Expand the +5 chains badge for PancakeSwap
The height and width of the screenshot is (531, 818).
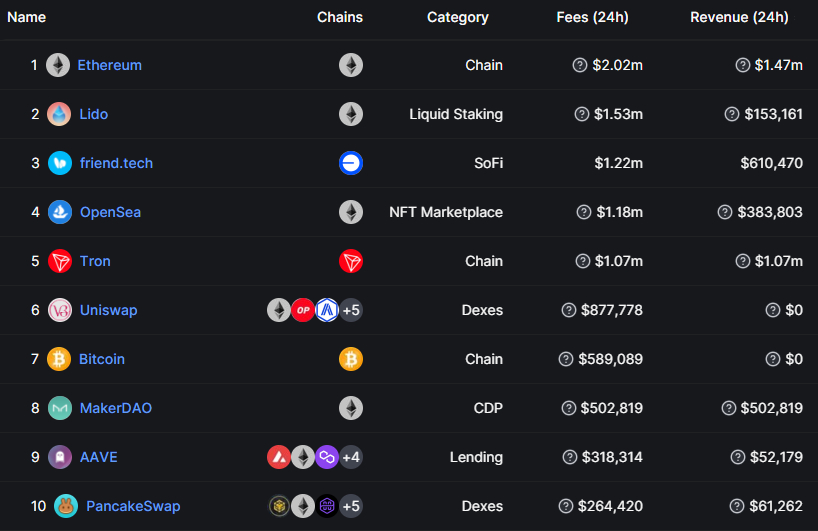(351, 506)
